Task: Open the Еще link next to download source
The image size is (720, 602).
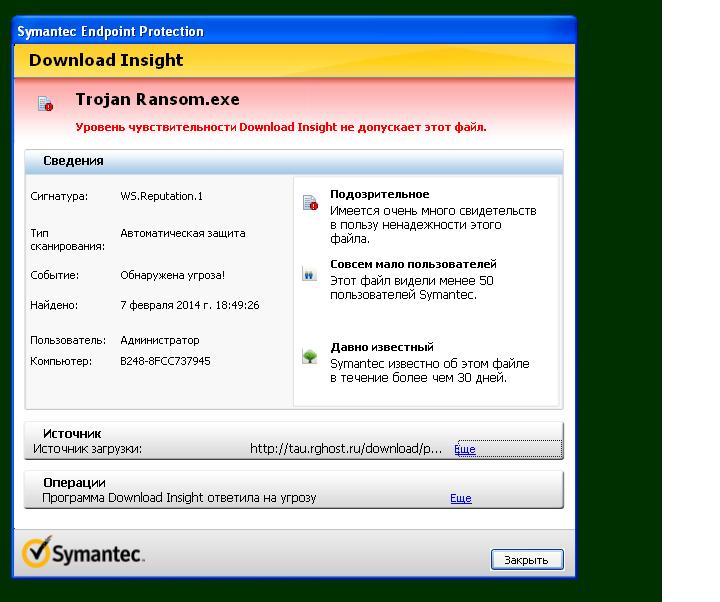Action: click(x=465, y=450)
